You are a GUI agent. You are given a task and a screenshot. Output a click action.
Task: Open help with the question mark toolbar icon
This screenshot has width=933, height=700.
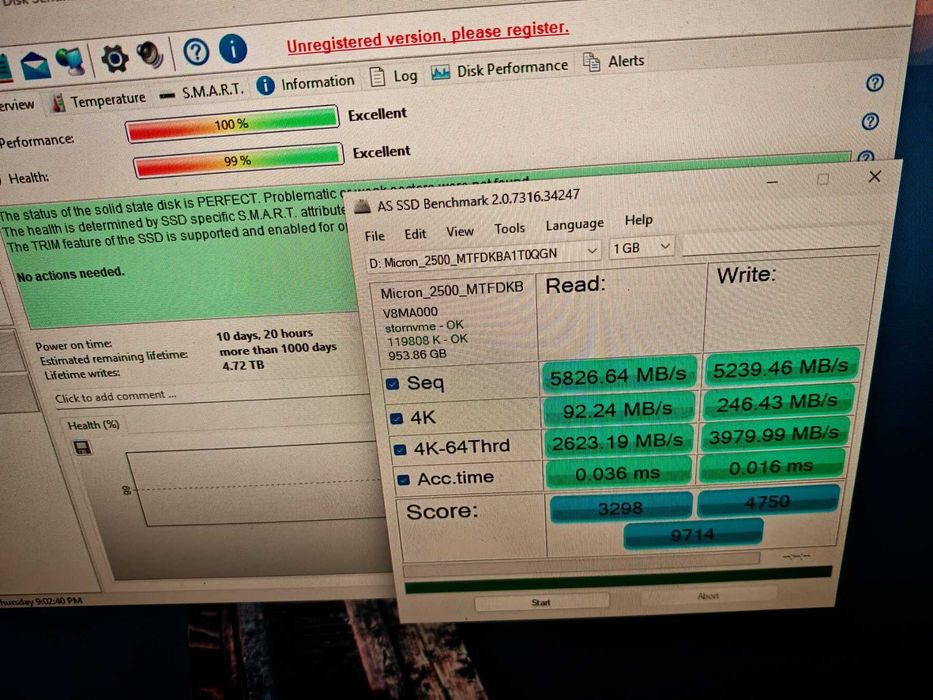(196, 52)
